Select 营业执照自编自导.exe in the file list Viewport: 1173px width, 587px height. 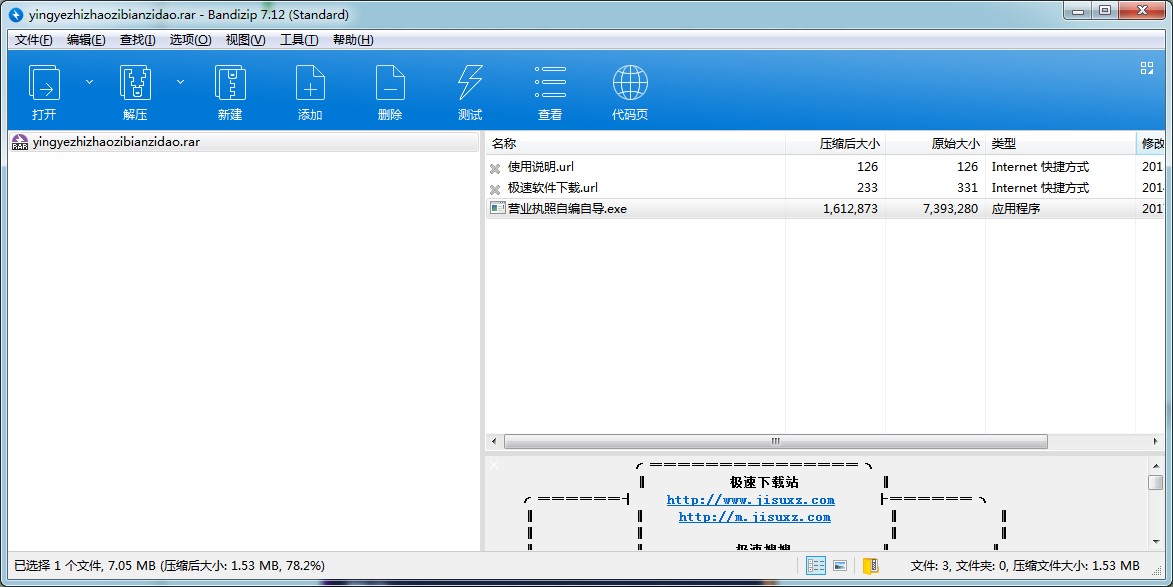567,209
